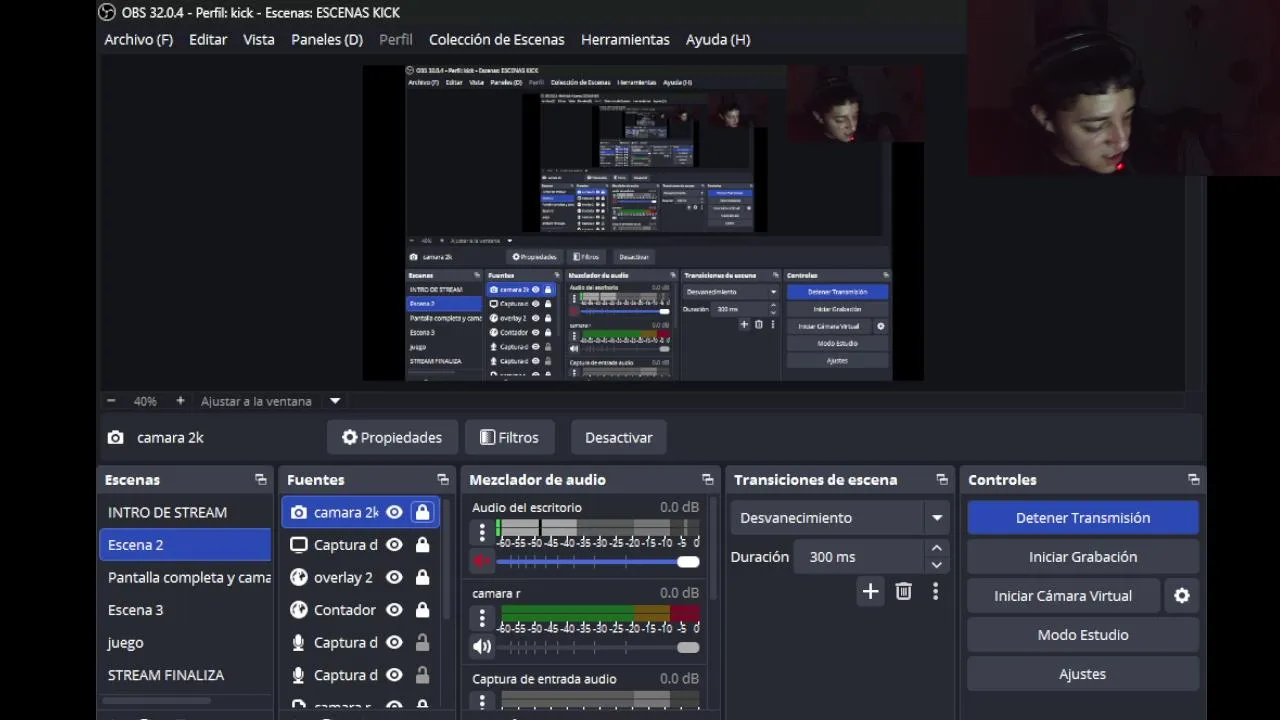
Task: Open the Ayuda (H) menu
Action: pos(718,40)
